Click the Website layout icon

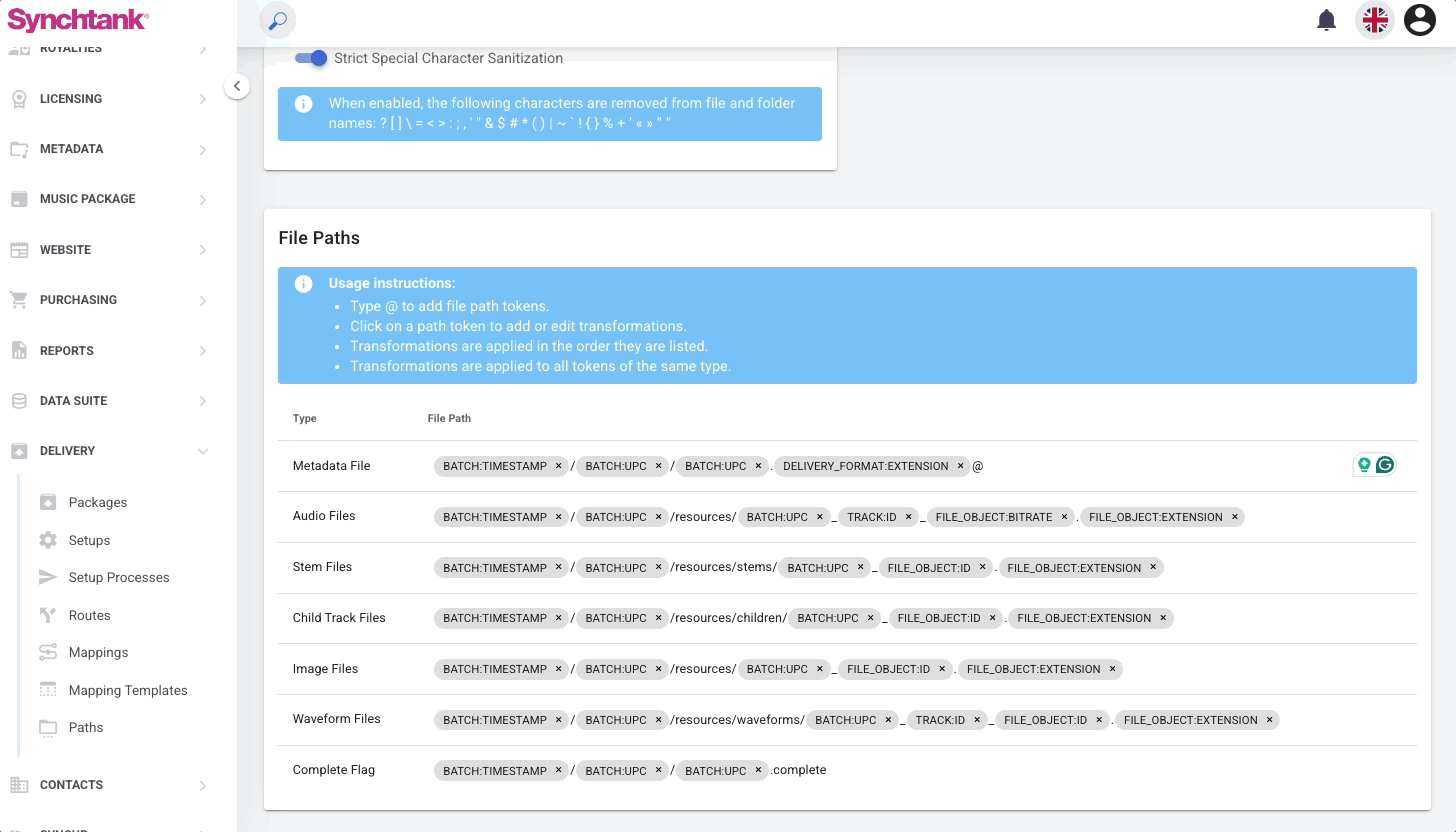(19, 250)
